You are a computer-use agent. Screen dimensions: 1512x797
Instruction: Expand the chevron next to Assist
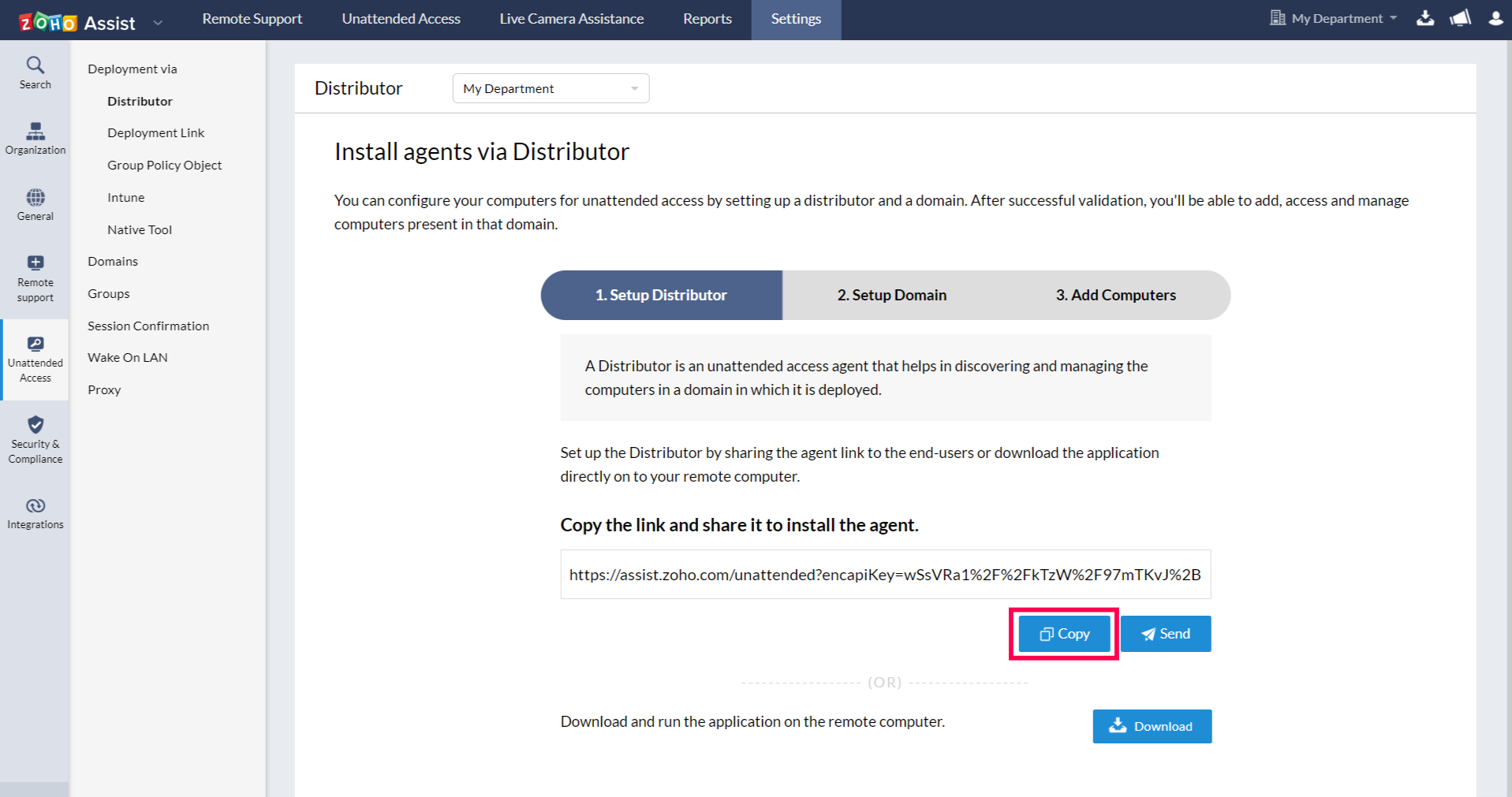pos(158,22)
